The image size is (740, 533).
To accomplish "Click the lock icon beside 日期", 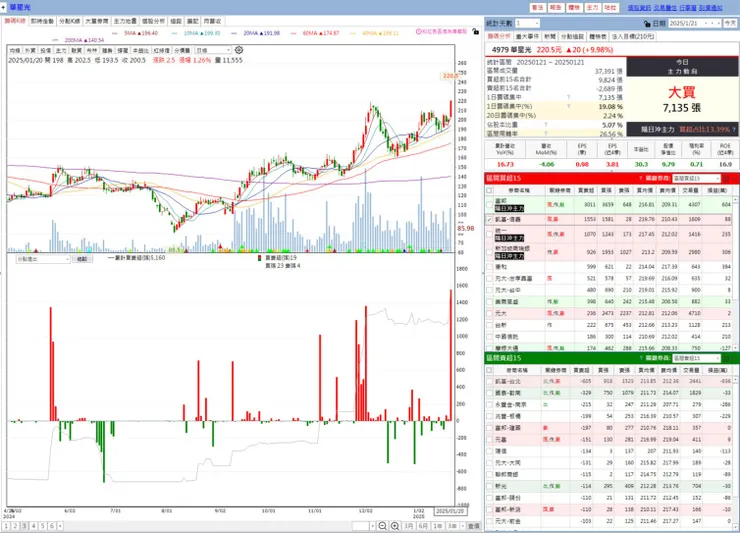I will pyautogui.click(x=647, y=23).
